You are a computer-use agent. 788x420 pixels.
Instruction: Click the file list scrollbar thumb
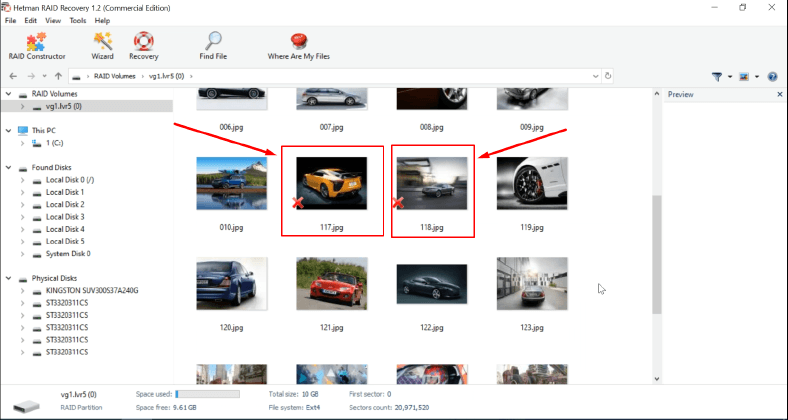(x=656, y=255)
